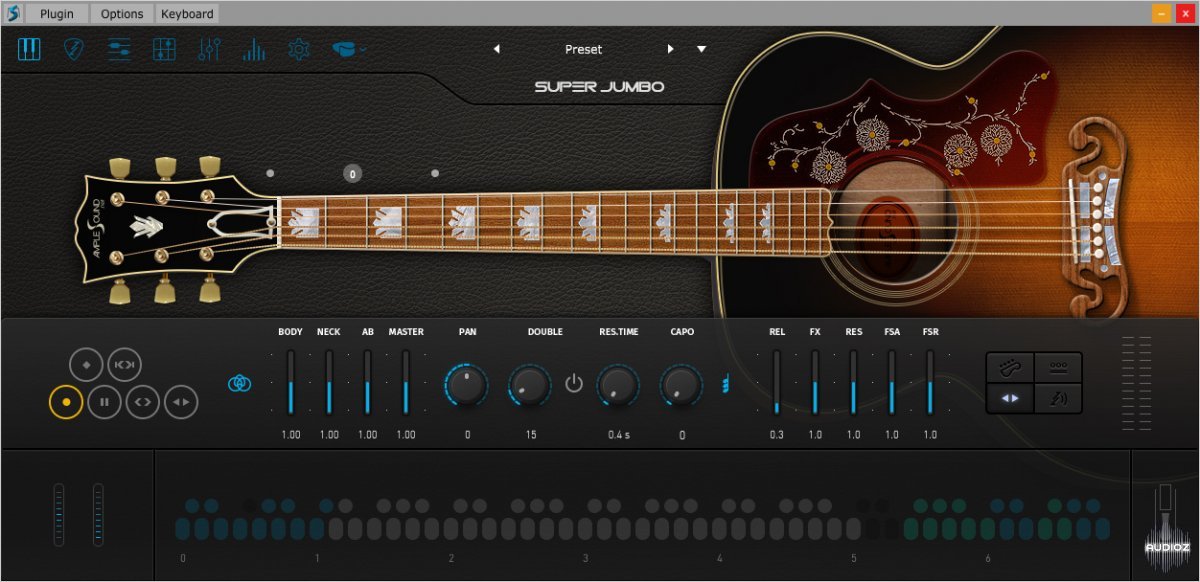Viewport: 1200px width, 582px height.
Task: Toggle the Double power switch
Action: (x=575, y=382)
